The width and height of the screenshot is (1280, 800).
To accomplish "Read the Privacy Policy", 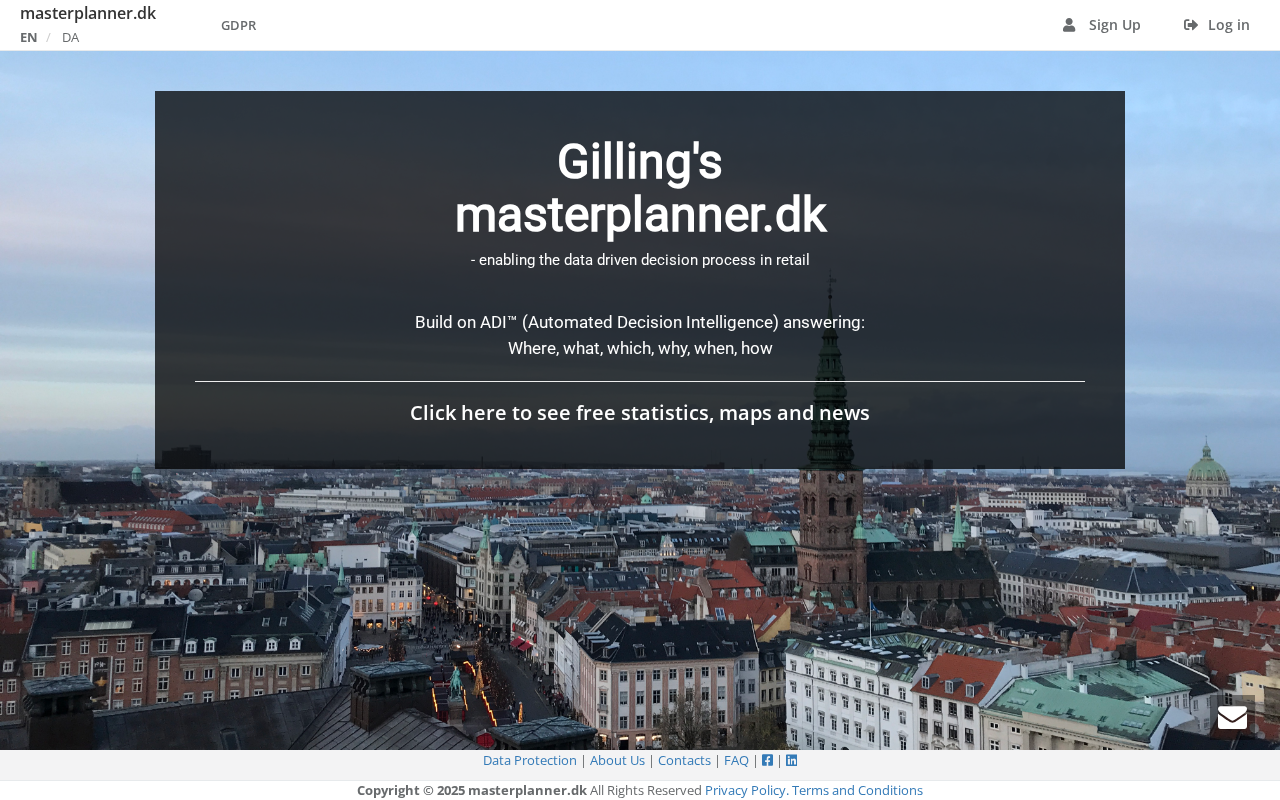I will tap(746, 790).
